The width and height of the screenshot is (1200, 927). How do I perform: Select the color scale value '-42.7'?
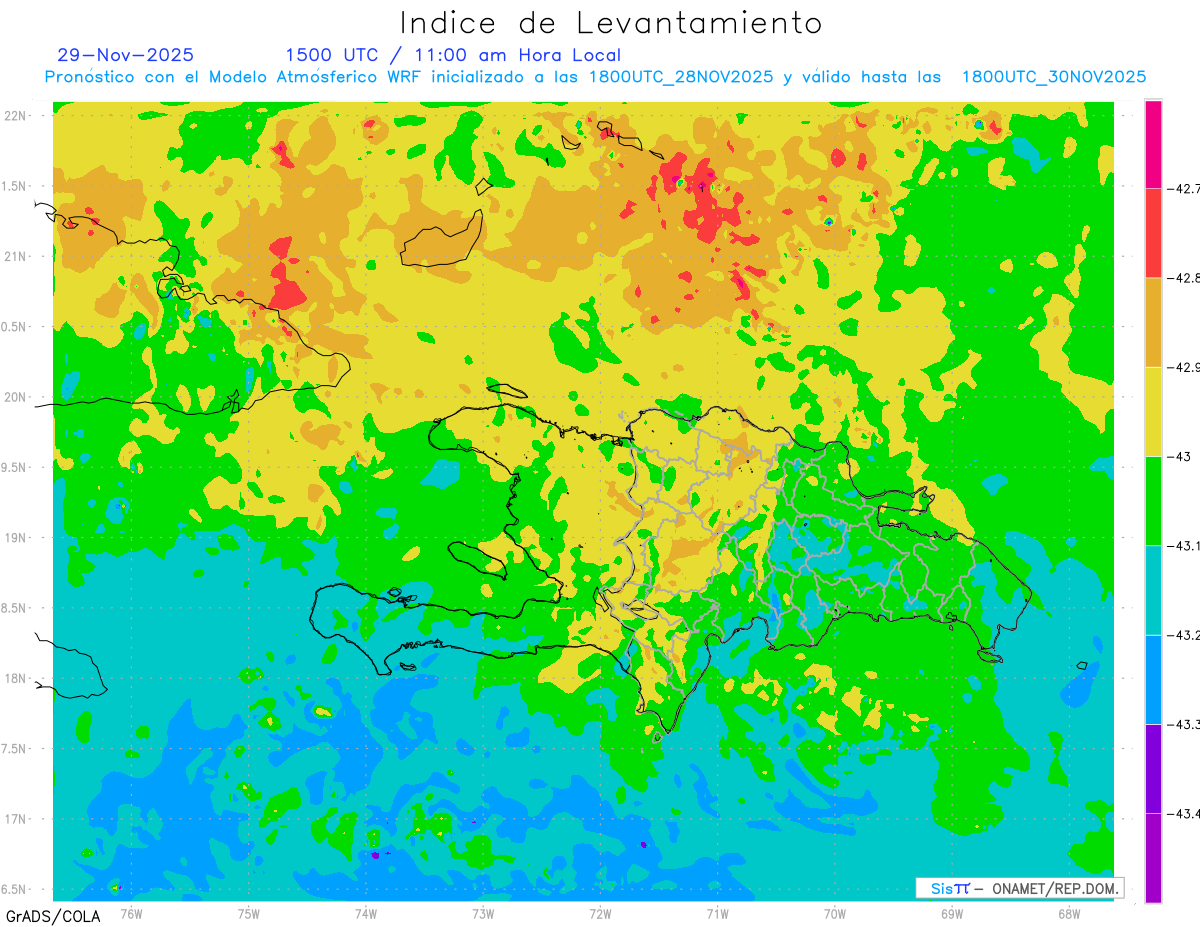click(1183, 188)
